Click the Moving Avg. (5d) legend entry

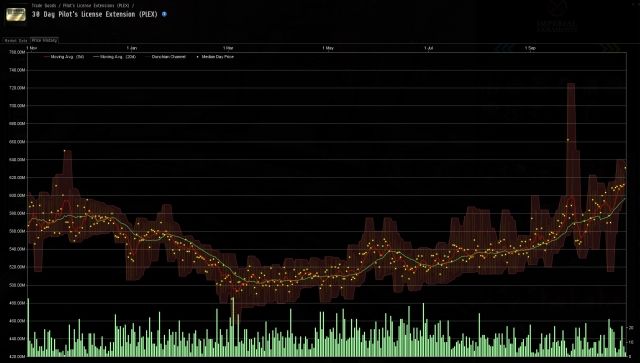point(64,57)
